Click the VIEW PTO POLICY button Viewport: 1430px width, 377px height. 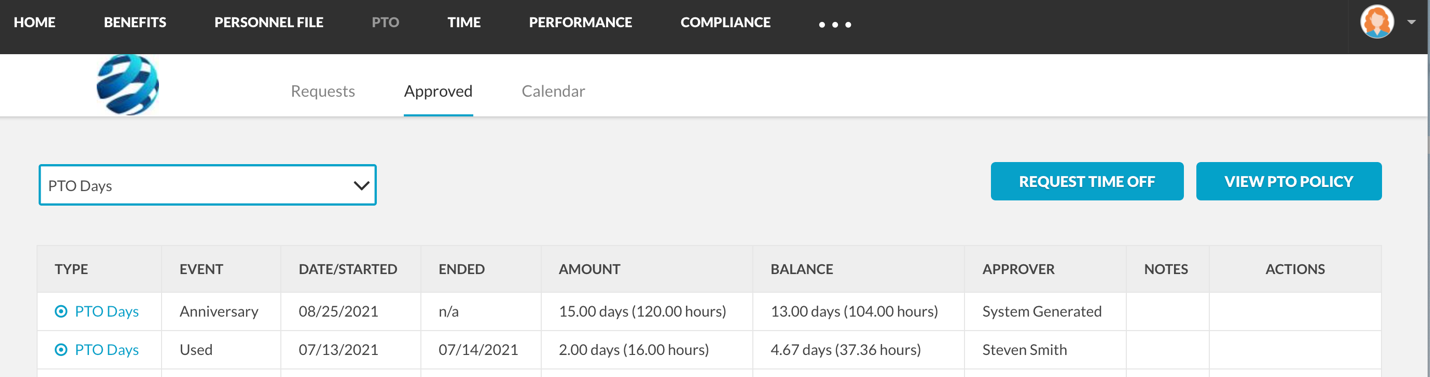(1289, 181)
